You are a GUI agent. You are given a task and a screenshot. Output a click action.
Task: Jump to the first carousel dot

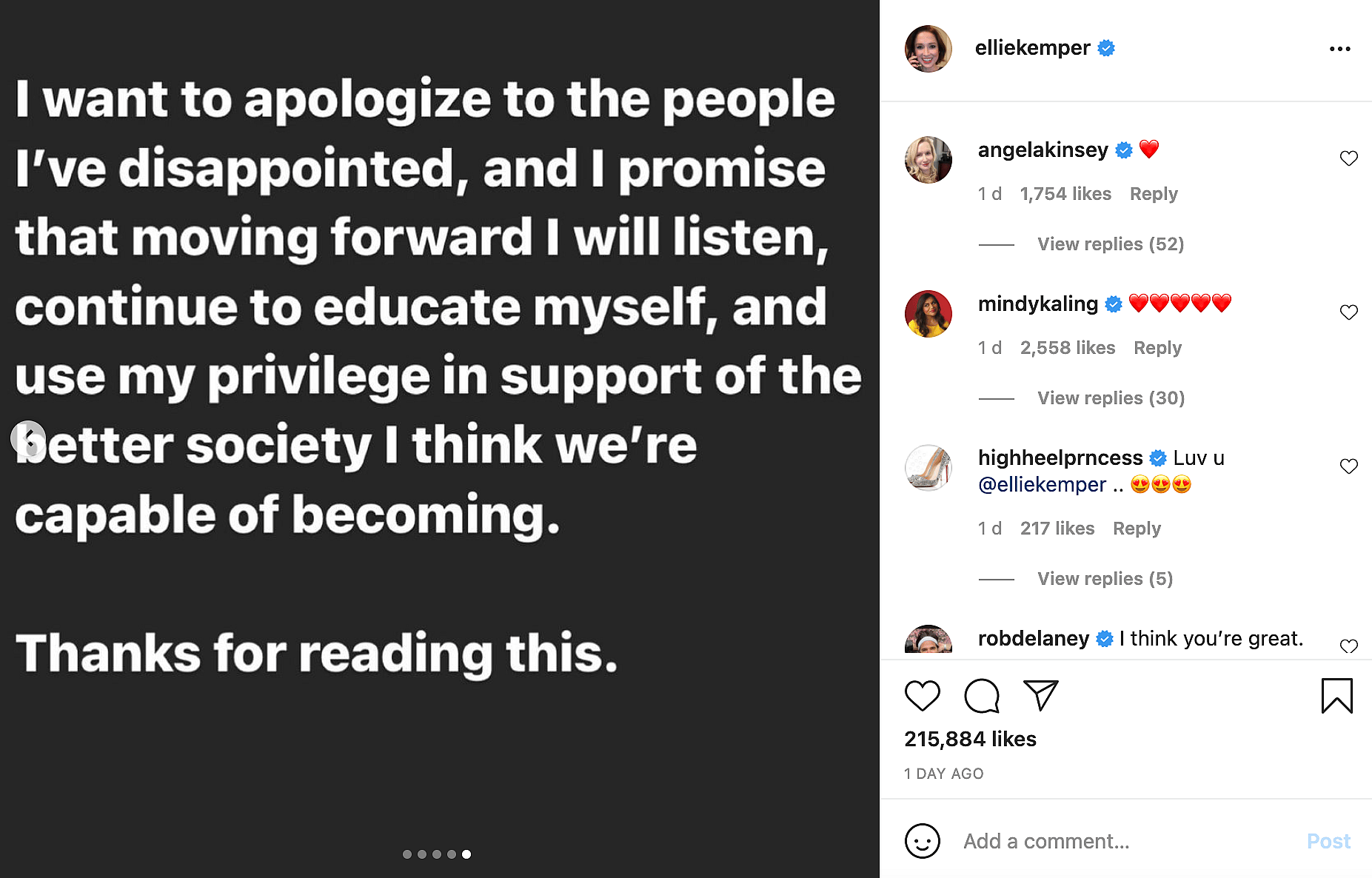click(x=407, y=854)
